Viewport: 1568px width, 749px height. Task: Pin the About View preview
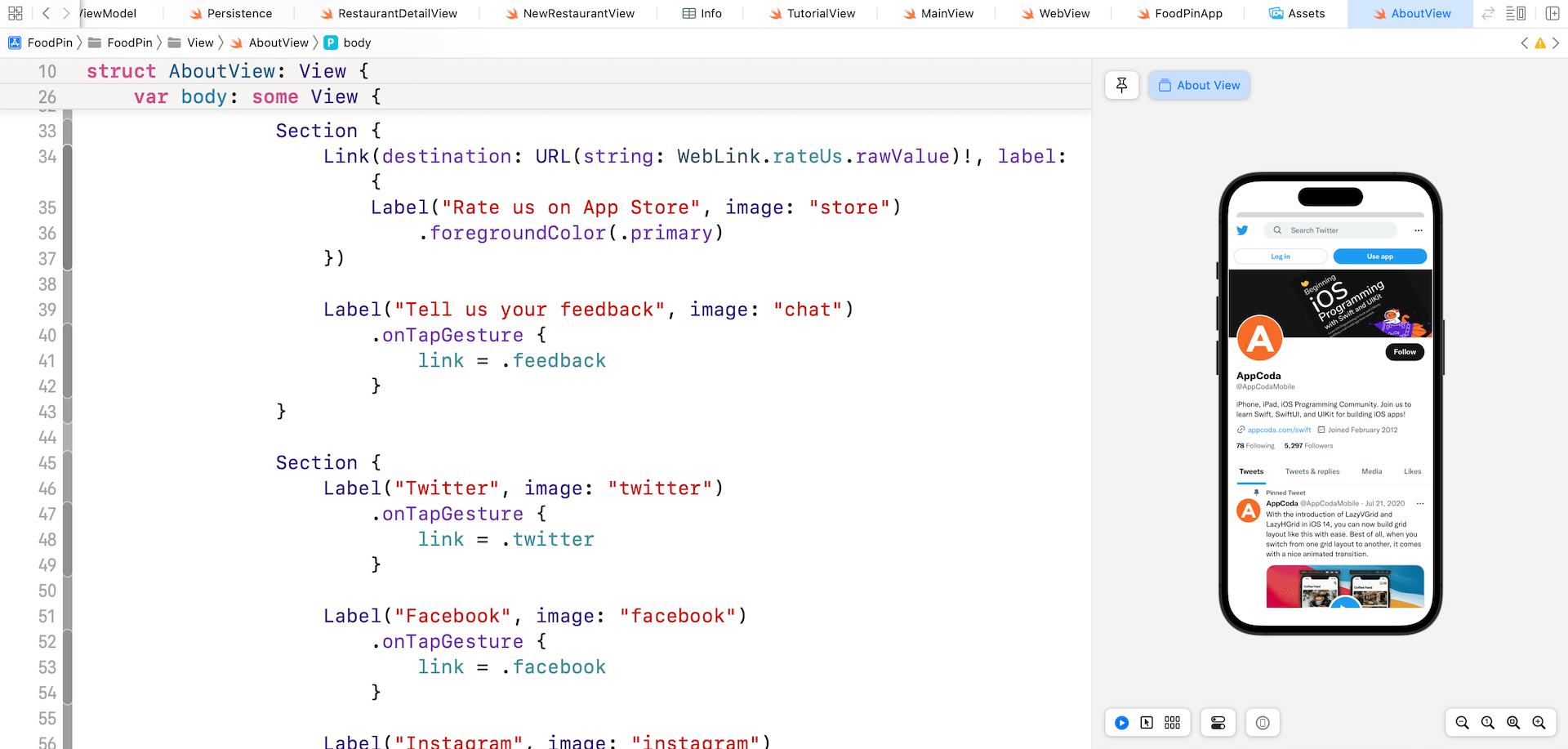(1121, 85)
